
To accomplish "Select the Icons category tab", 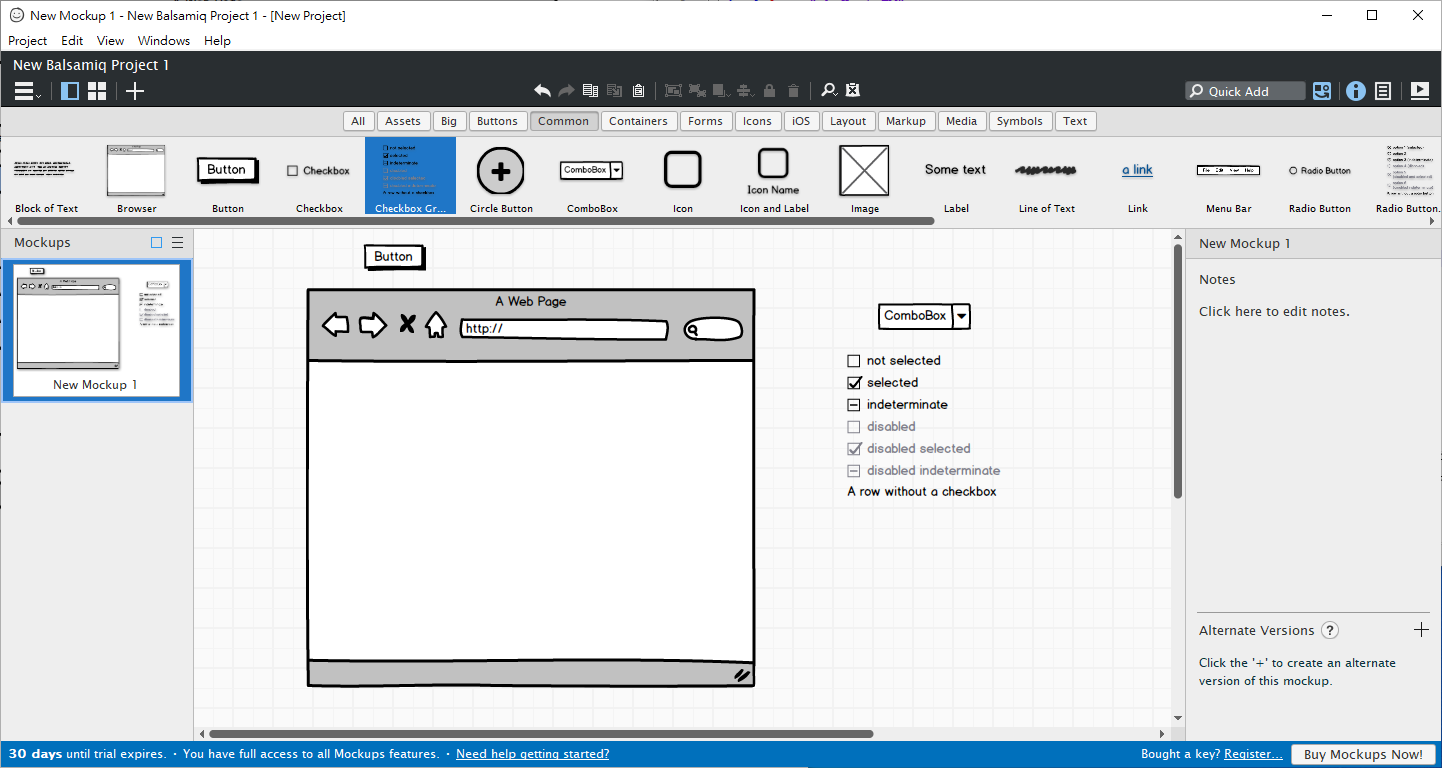I will 757,121.
